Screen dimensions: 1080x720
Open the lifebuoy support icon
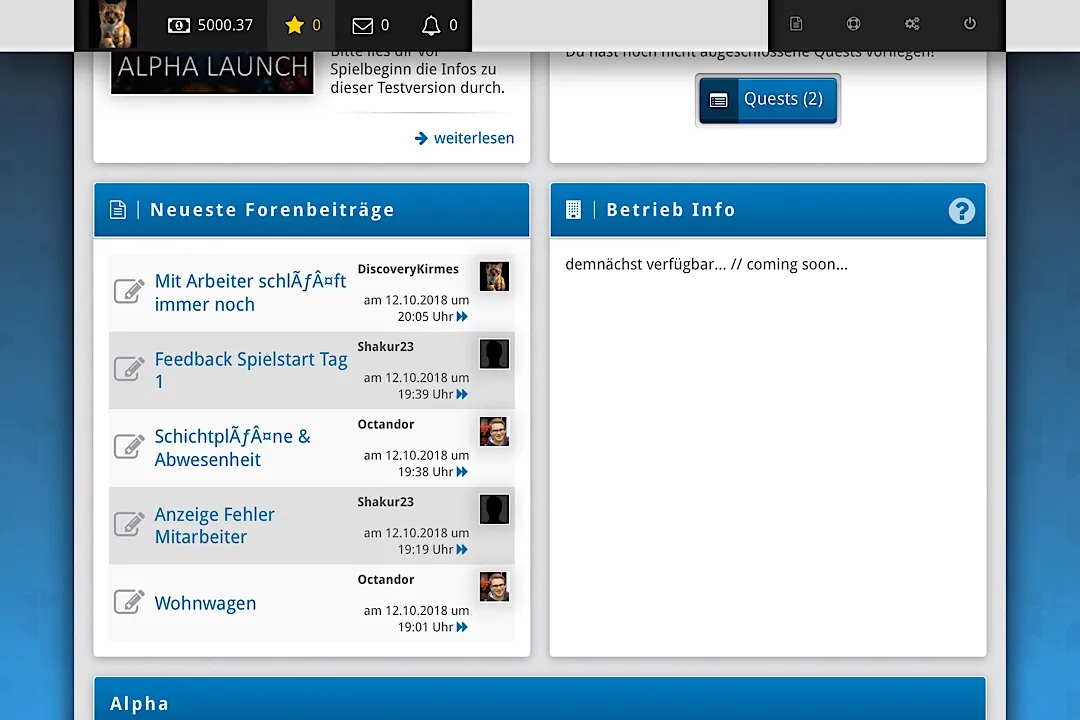[x=853, y=24]
